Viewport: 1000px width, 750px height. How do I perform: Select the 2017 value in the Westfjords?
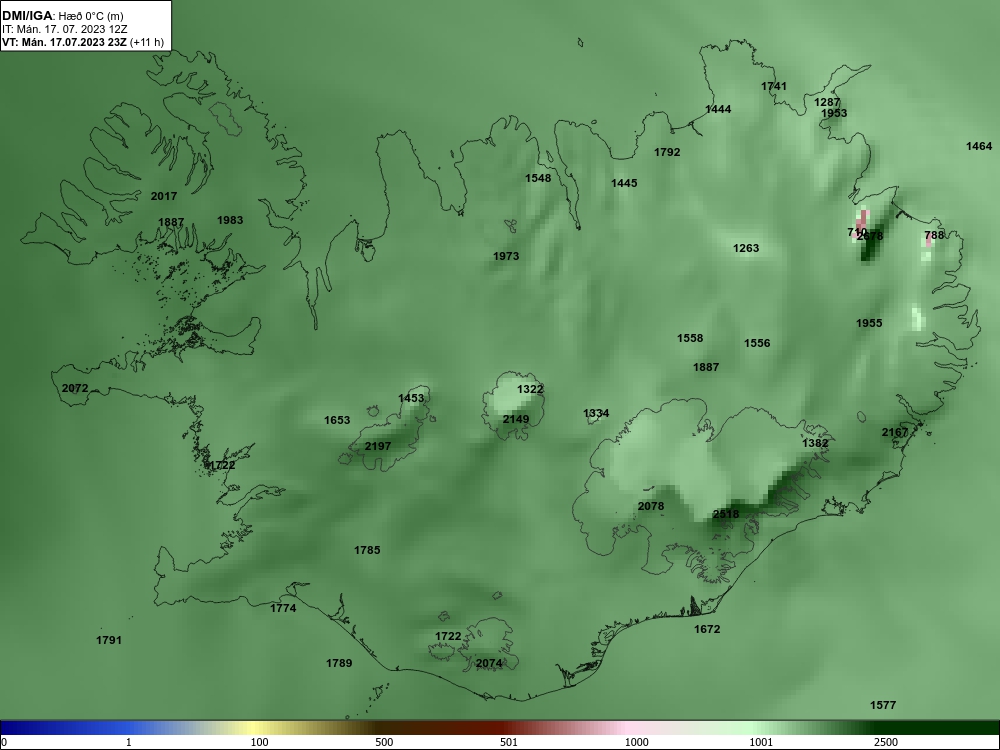tap(164, 196)
